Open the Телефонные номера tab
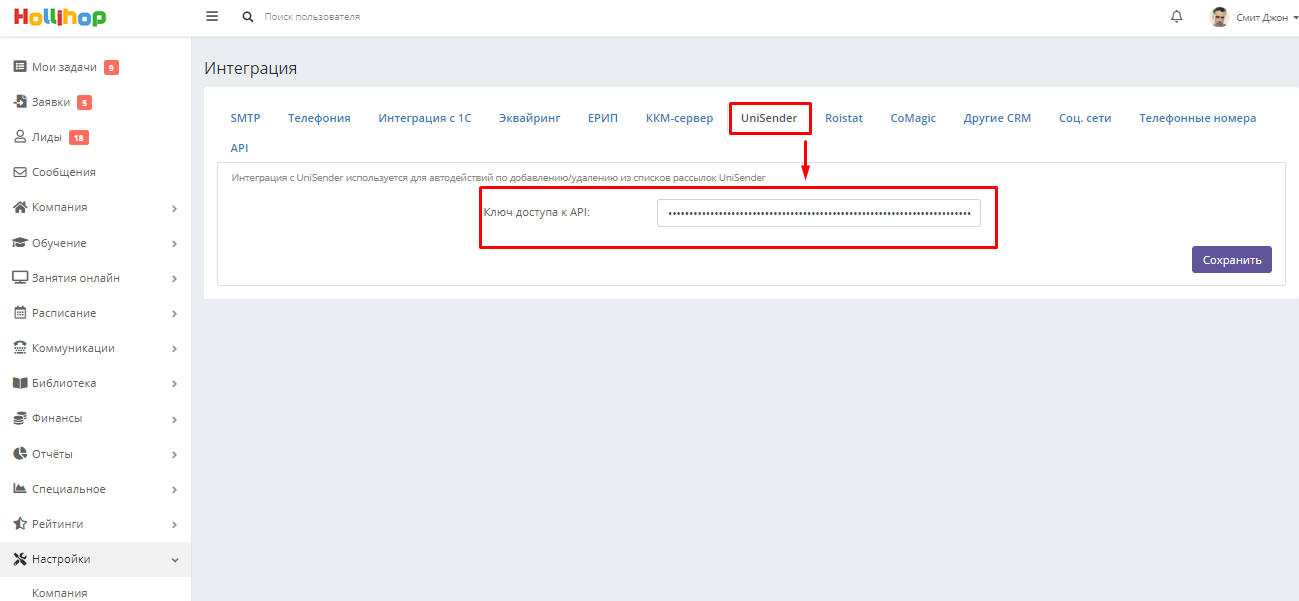 pos(1198,118)
